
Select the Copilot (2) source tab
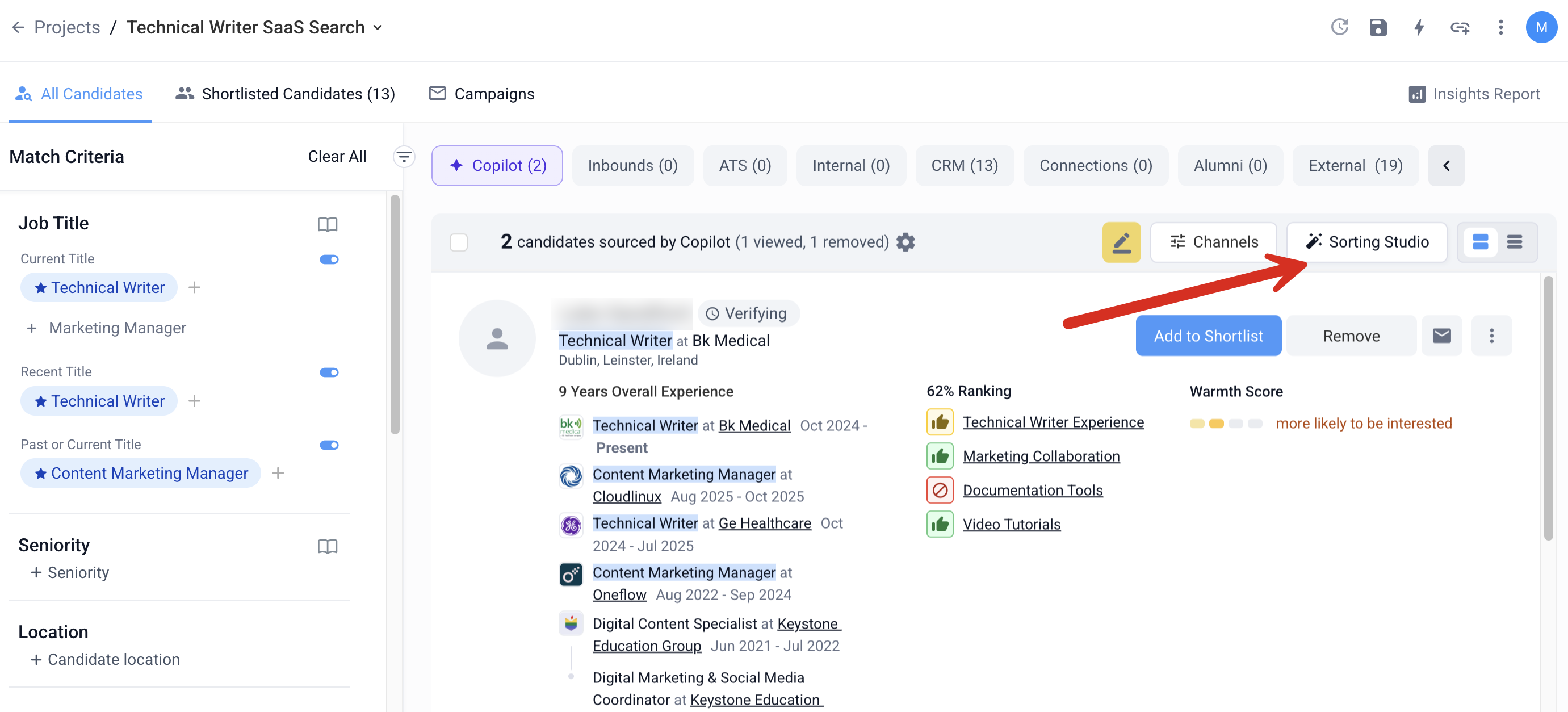coord(497,166)
